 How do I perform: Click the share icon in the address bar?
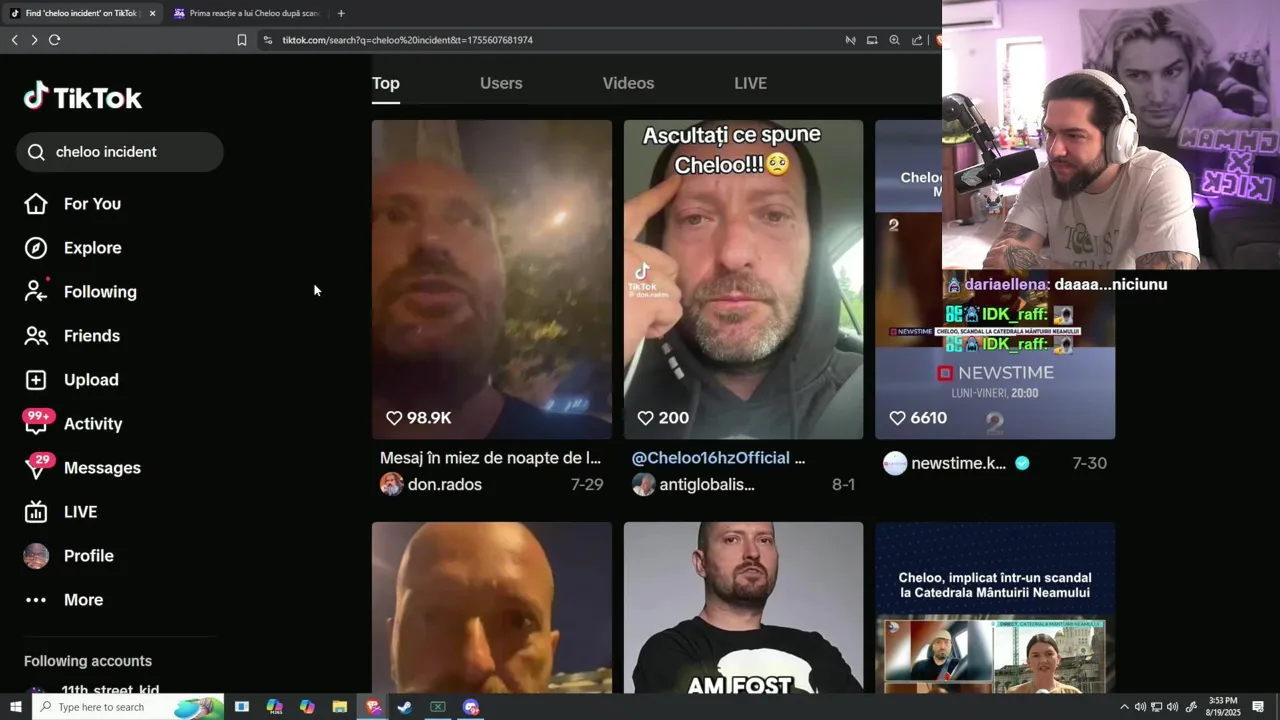pos(917,40)
